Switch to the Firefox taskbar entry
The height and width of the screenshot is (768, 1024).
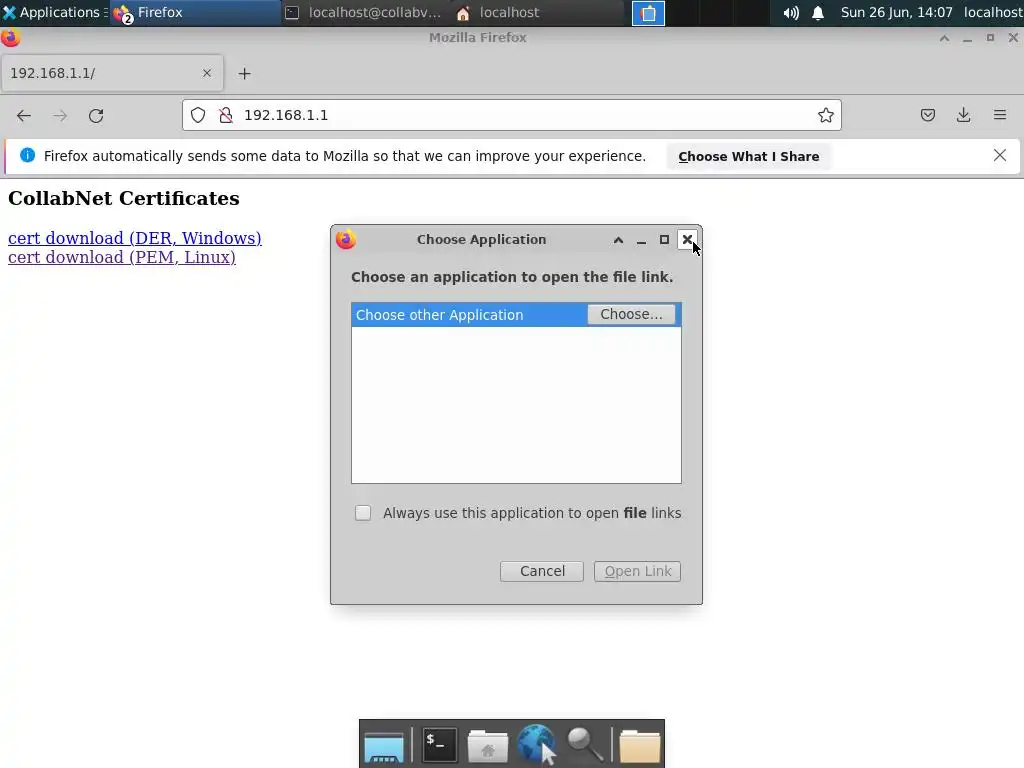click(x=195, y=12)
